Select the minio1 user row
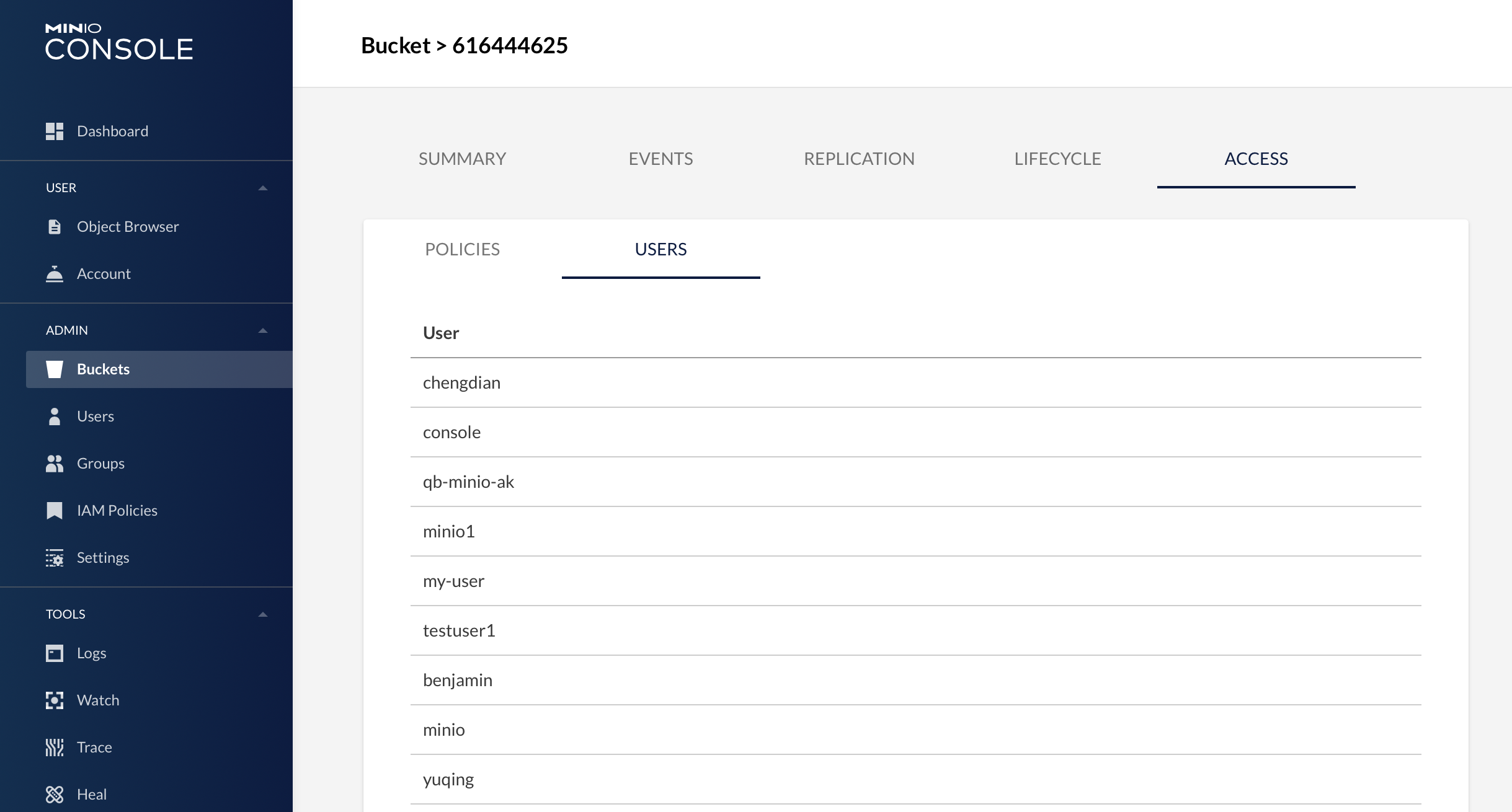The height and width of the screenshot is (812, 1512). pyautogui.click(x=916, y=532)
